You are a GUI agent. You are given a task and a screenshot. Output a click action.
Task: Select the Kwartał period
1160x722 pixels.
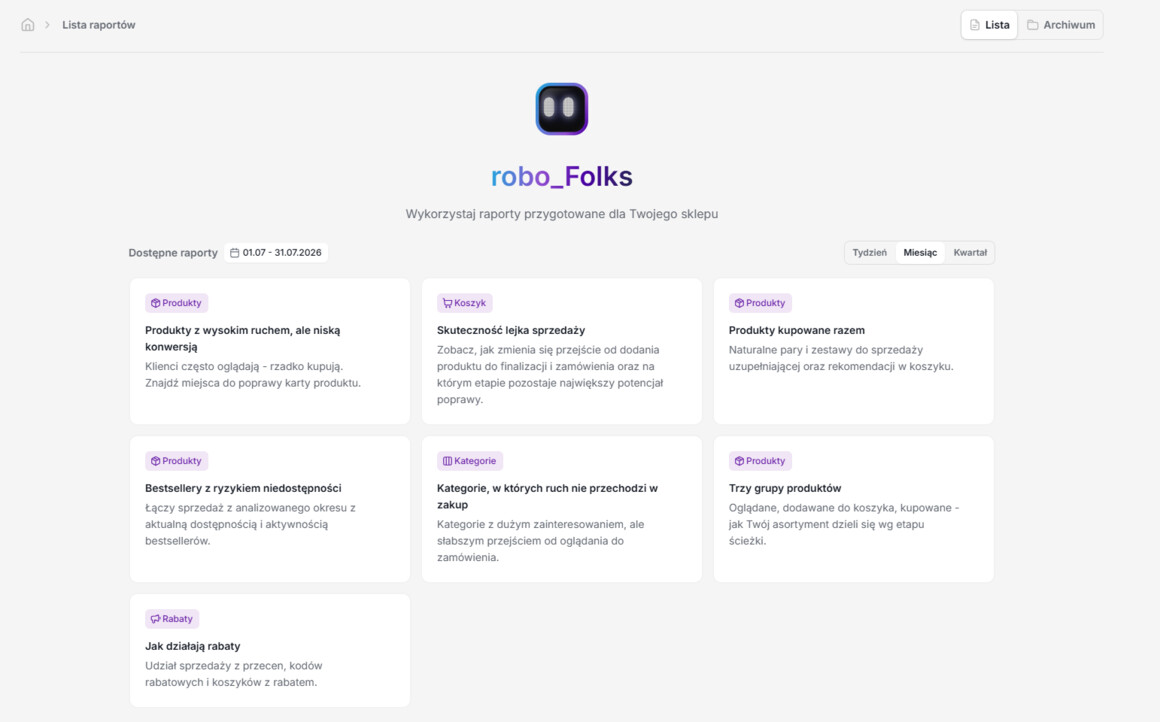click(970, 253)
